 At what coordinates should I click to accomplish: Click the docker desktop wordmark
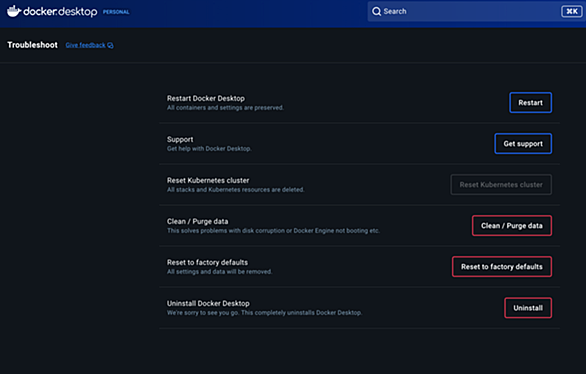tap(60, 12)
